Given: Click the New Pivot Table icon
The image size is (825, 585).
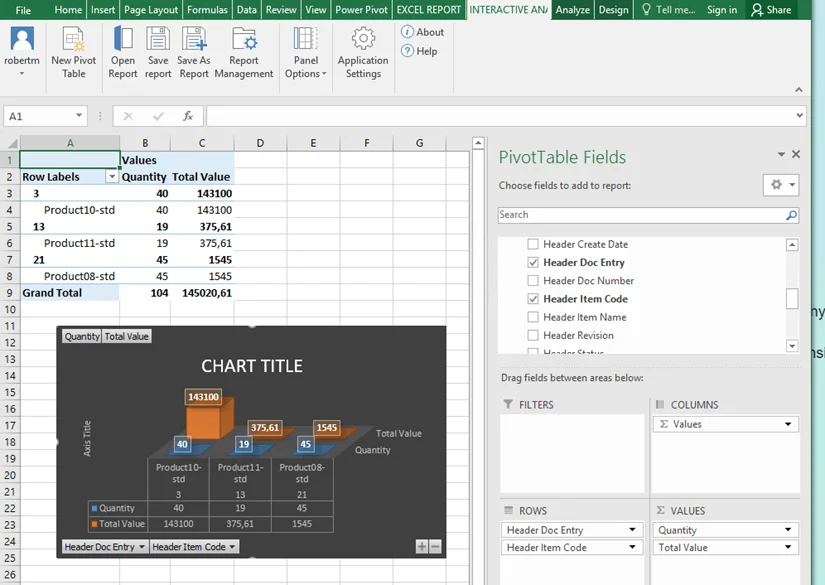Looking at the screenshot, I should [x=74, y=41].
